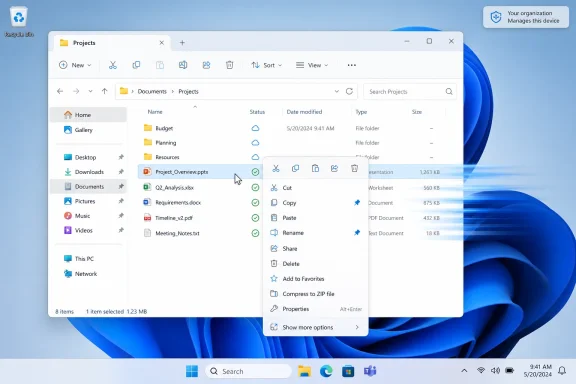Click the share icon atop context menu
The width and height of the screenshot is (576, 384).
point(335,169)
